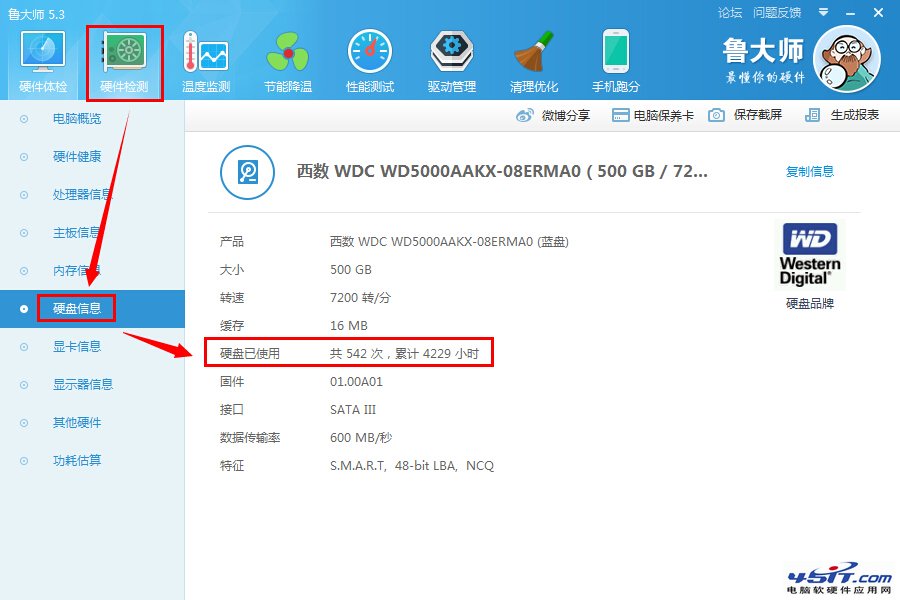The image size is (900, 600).
Task: Open 硬件体检 hardware checkup icon
Action: [x=43, y=51]
